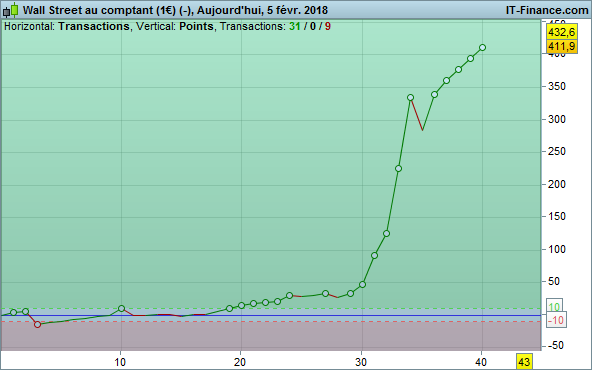Click the green winning transactions count 31
This screenshot has height=370, width=592.
(295, 26)
